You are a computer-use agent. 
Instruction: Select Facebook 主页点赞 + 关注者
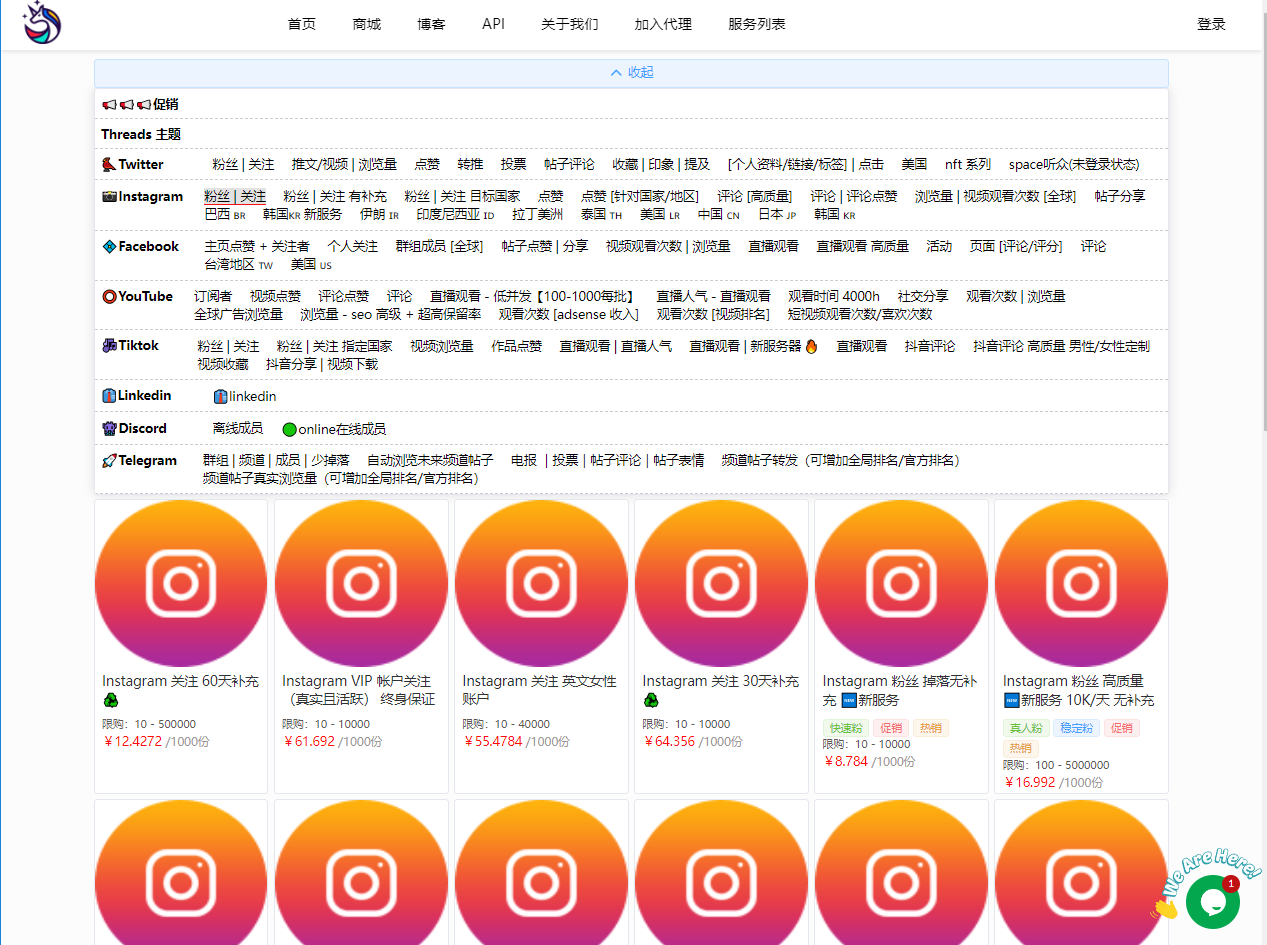pyautogui.click(x=257, y=246)
